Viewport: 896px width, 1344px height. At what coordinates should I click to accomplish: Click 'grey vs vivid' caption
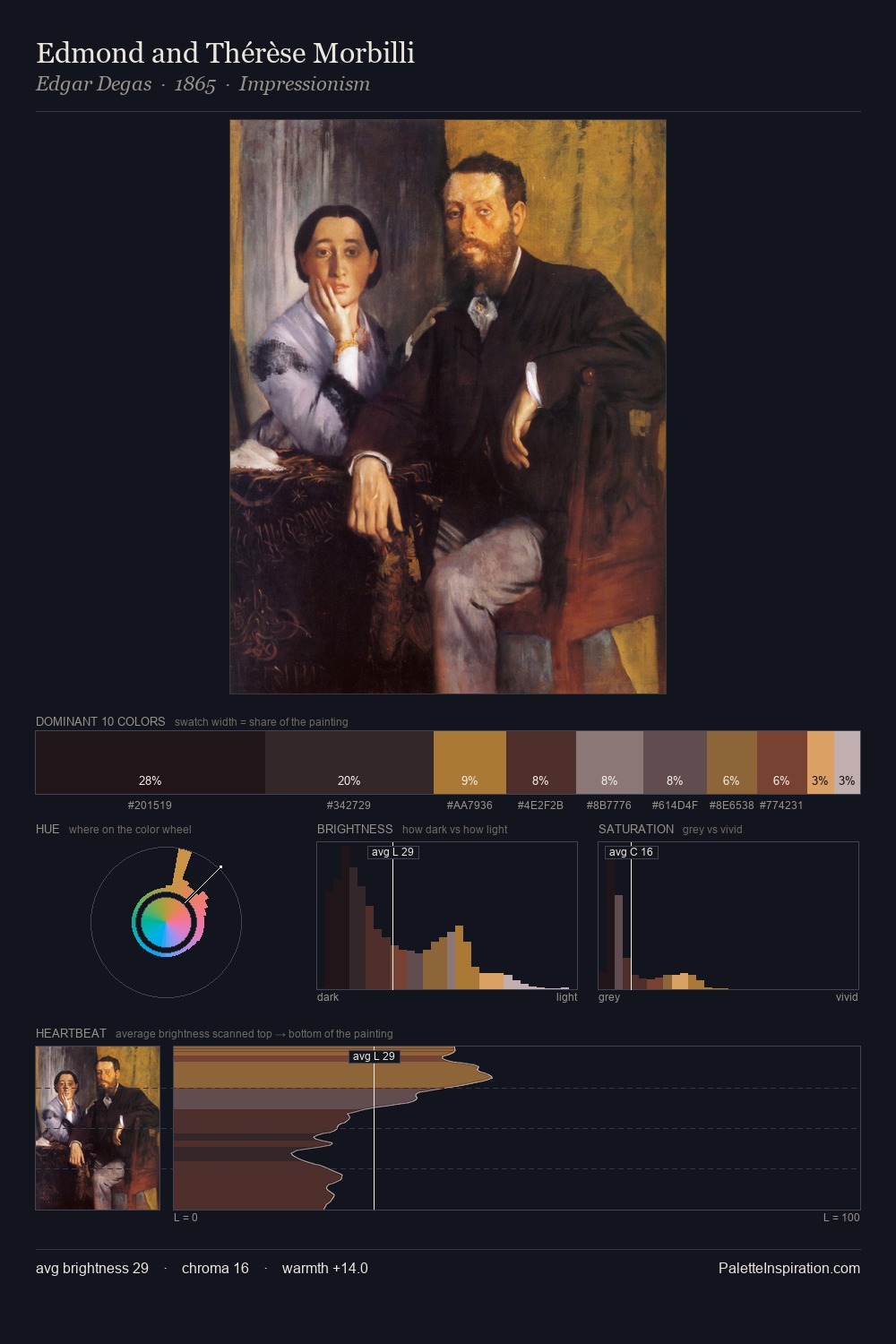712,830
